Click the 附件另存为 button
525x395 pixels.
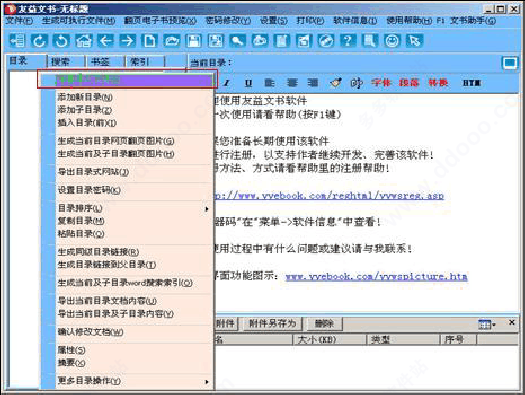[x=273, y=324]
